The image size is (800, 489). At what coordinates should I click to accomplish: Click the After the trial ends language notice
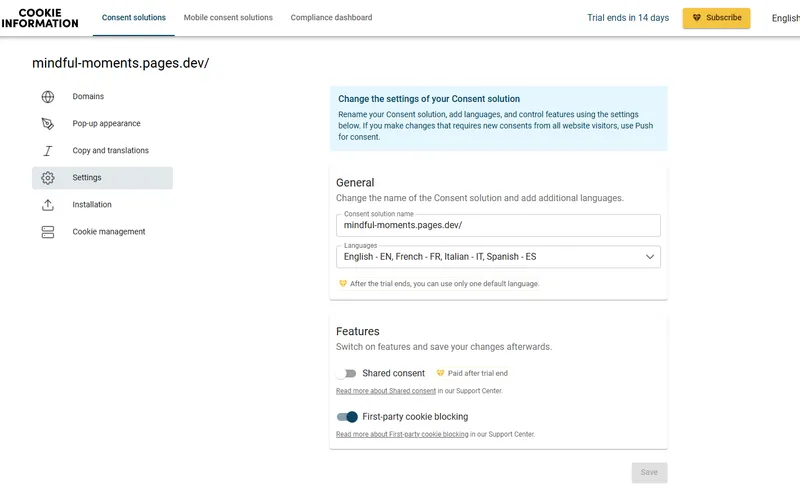(x=444, y=284)
